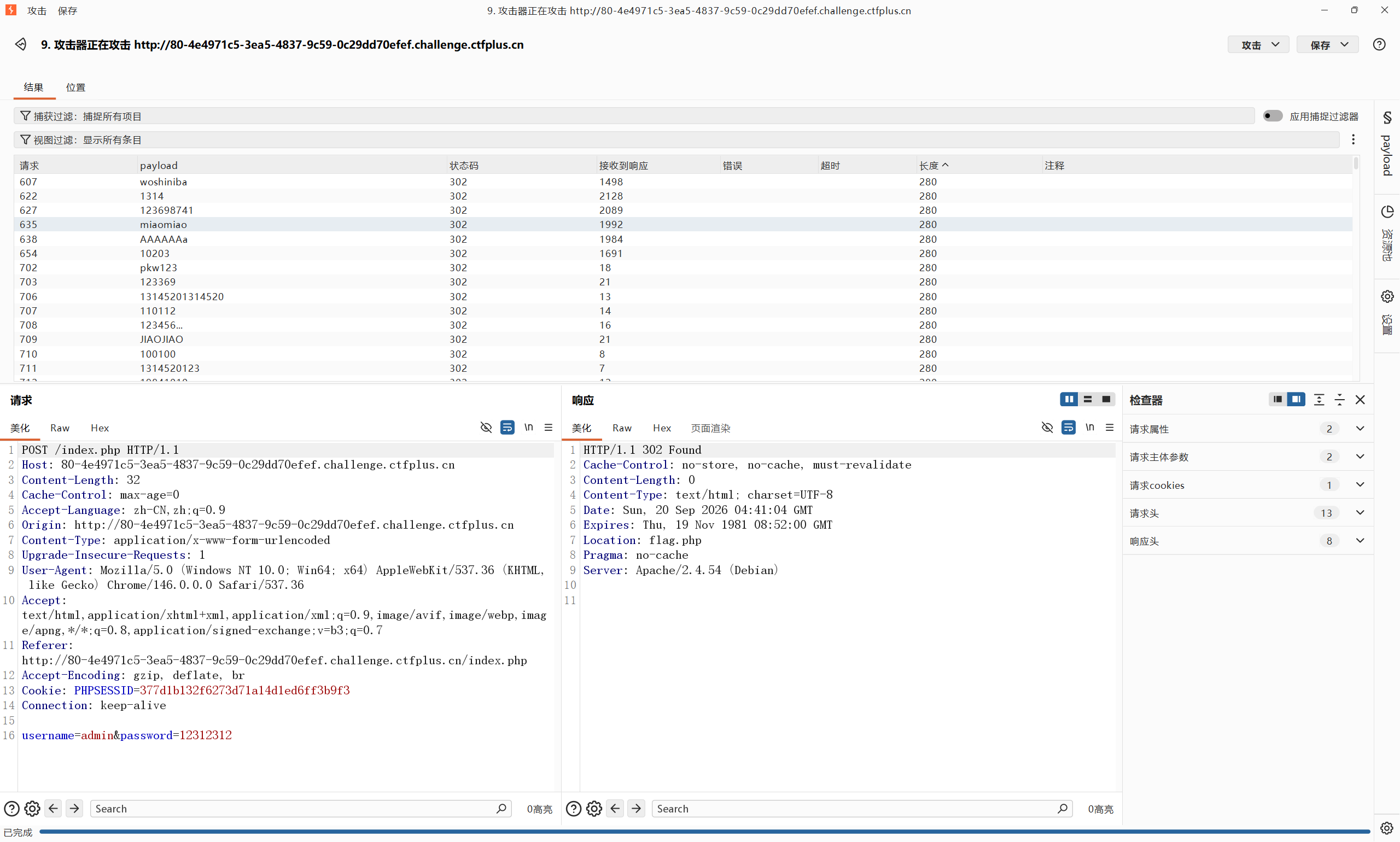This screenshot has width=1400, height=842.
Task: Click the response search magnifier icon
Action: (1063, 809)
